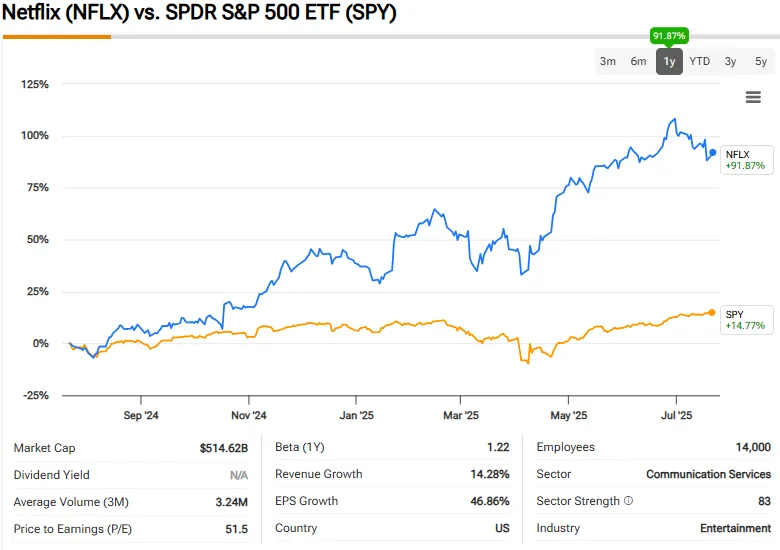Click the EPS Growth label
780x550 pixels.
point(306,501)
